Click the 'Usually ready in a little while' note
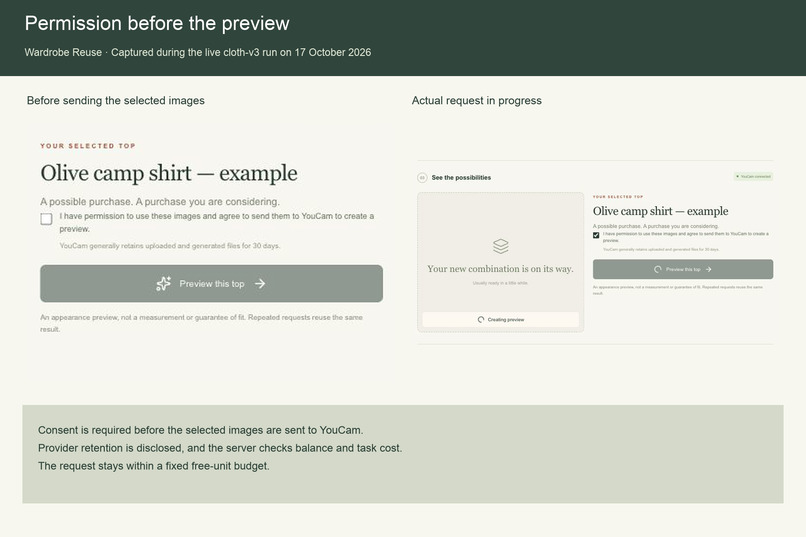 click(500, 283)
